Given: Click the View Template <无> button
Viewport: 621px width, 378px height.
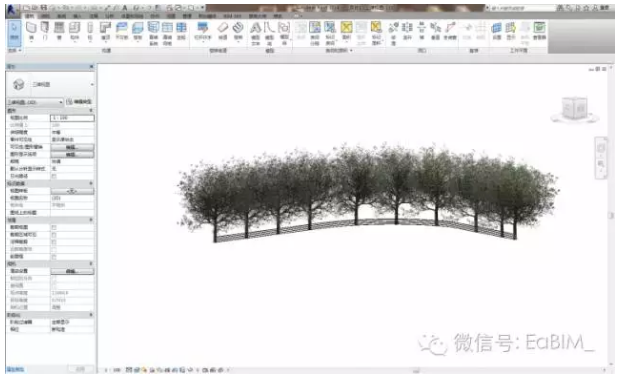Looking at the screenshot, I should point(72,191).
